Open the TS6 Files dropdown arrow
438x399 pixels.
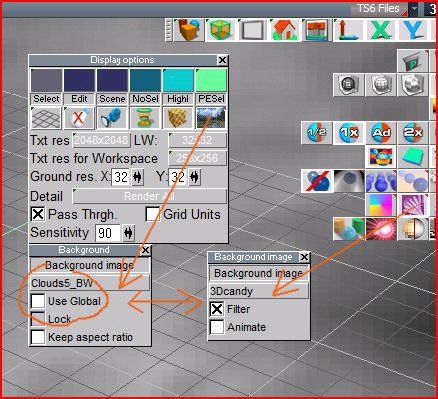414,9
